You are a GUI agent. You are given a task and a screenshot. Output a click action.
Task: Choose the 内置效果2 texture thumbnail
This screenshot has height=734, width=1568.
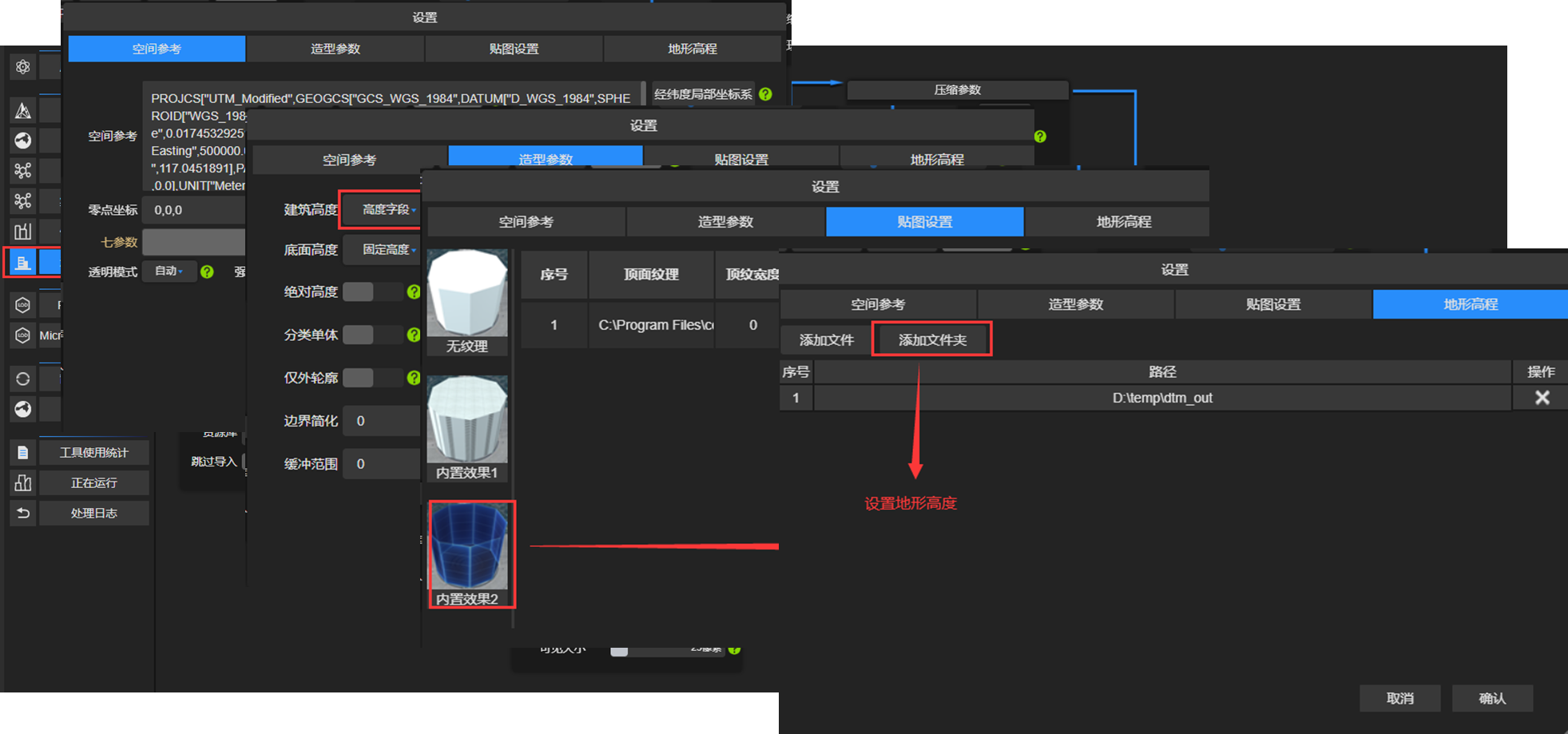[468, 553]
